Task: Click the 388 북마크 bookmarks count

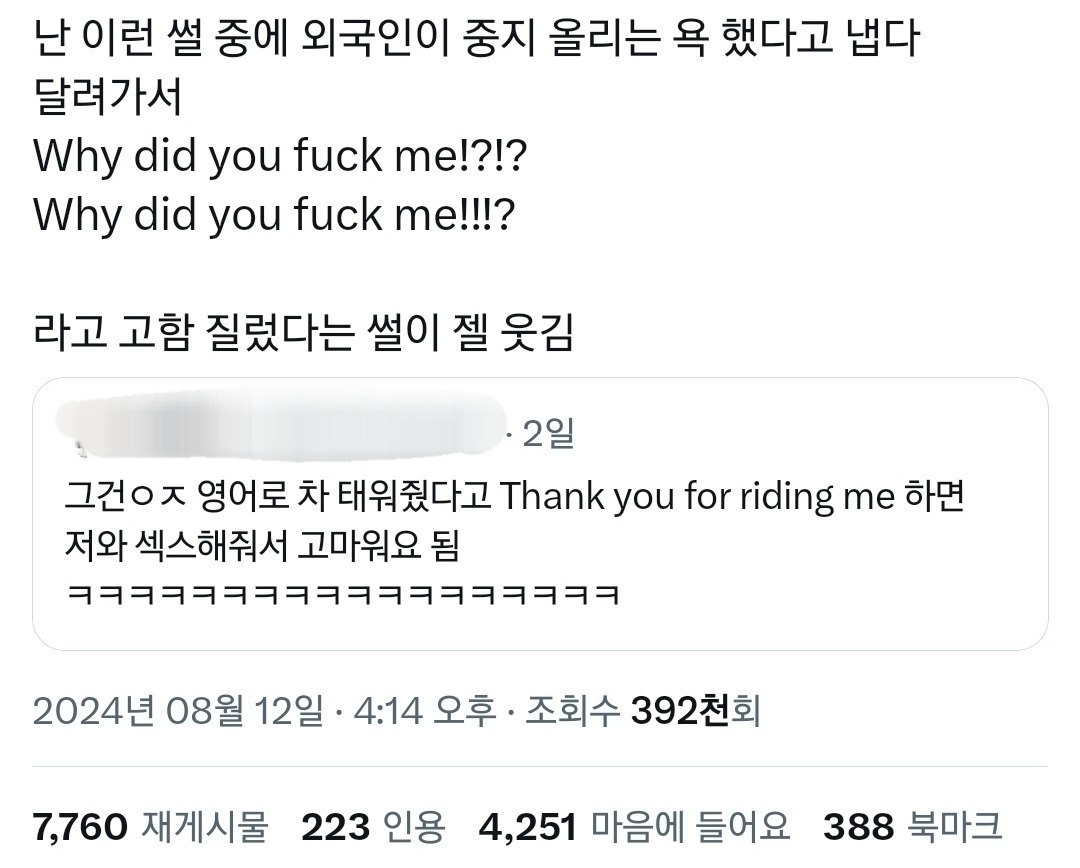Action: 912,827
